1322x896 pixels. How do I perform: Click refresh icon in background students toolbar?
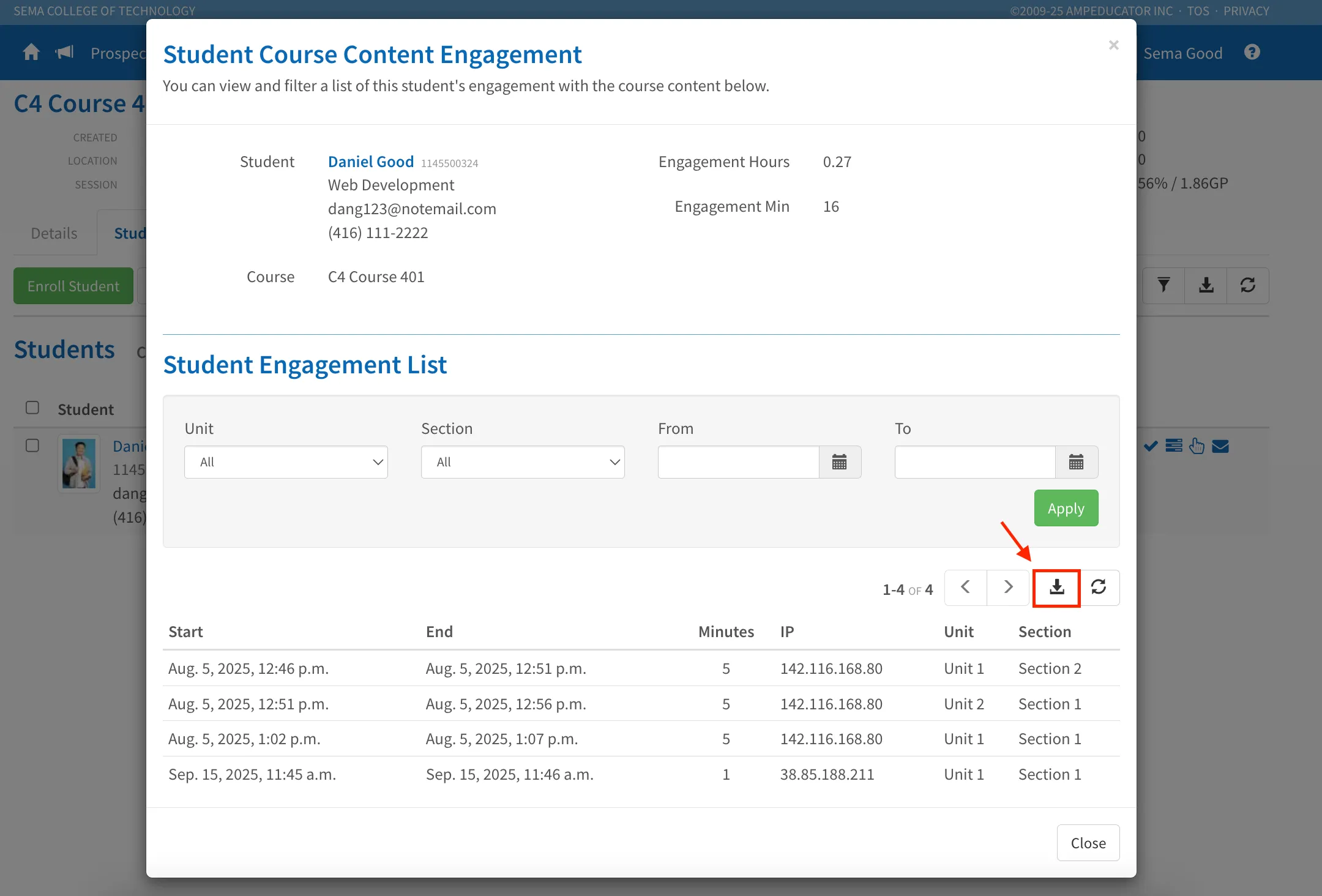(x=1248, y=285)
